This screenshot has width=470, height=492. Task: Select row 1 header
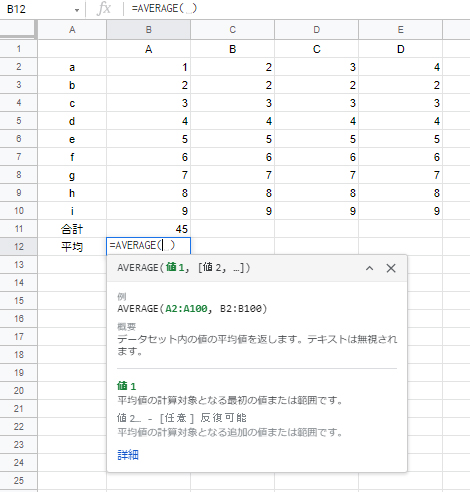[19, 49]
